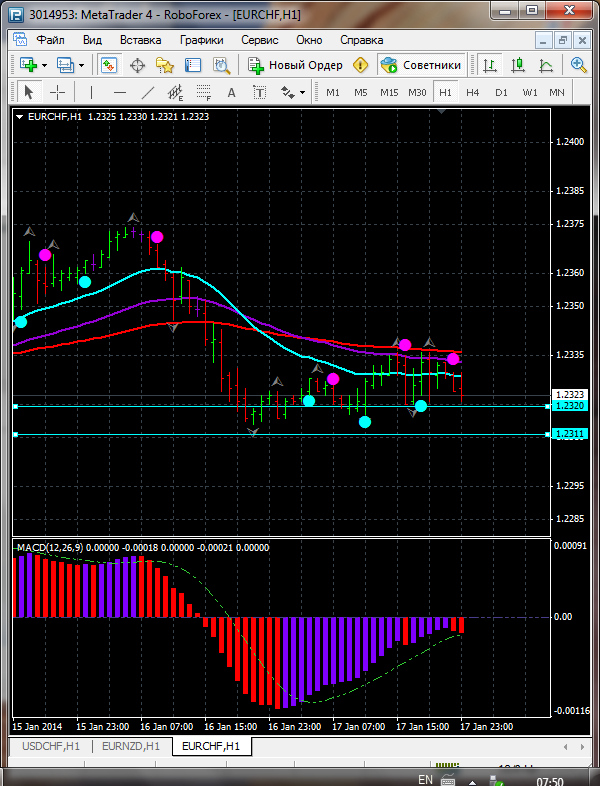Toggle the Советники auto-trading button
The image size is (600, 786).
[421, 65]
